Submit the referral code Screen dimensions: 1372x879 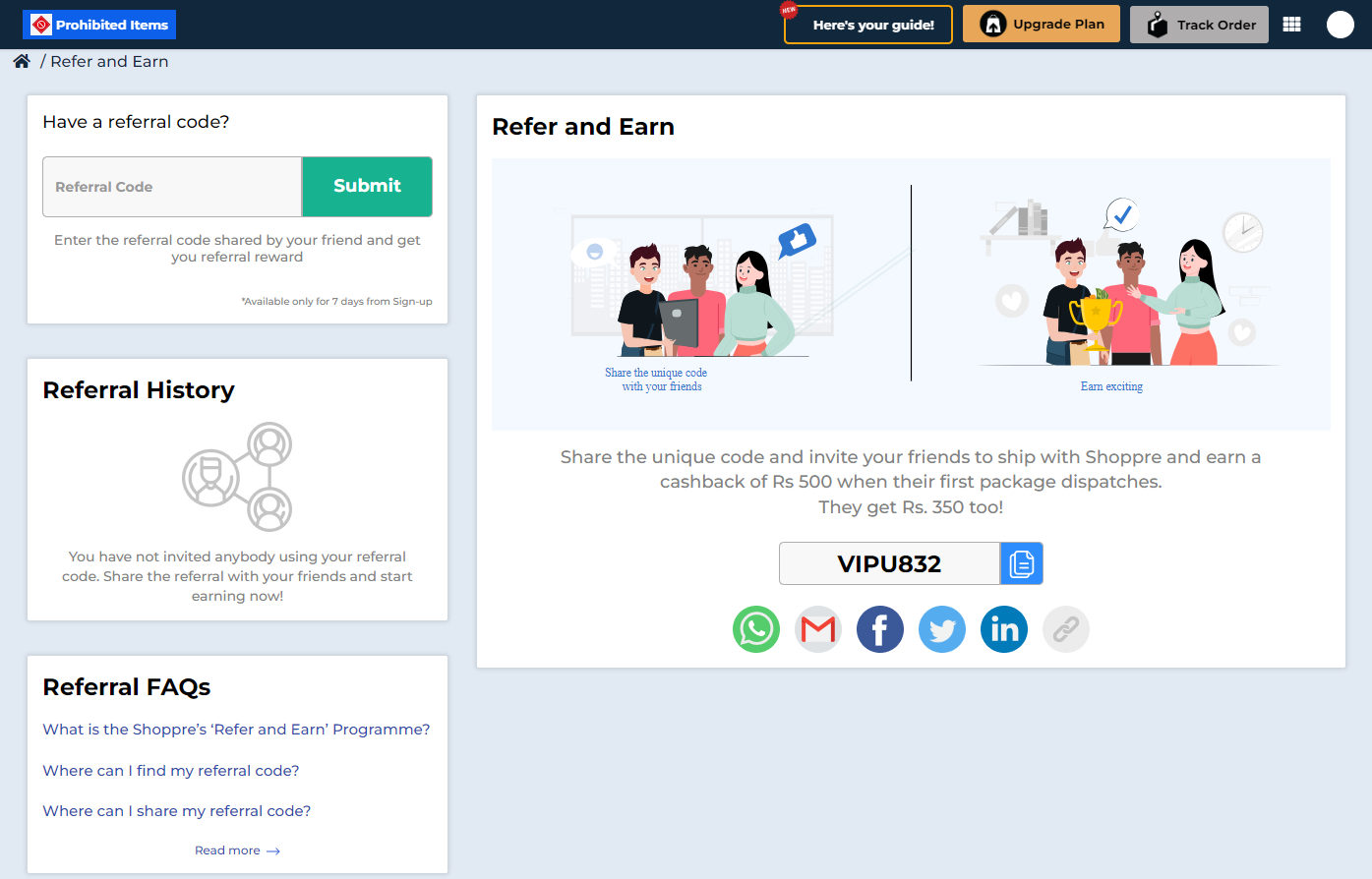point(367,186)
